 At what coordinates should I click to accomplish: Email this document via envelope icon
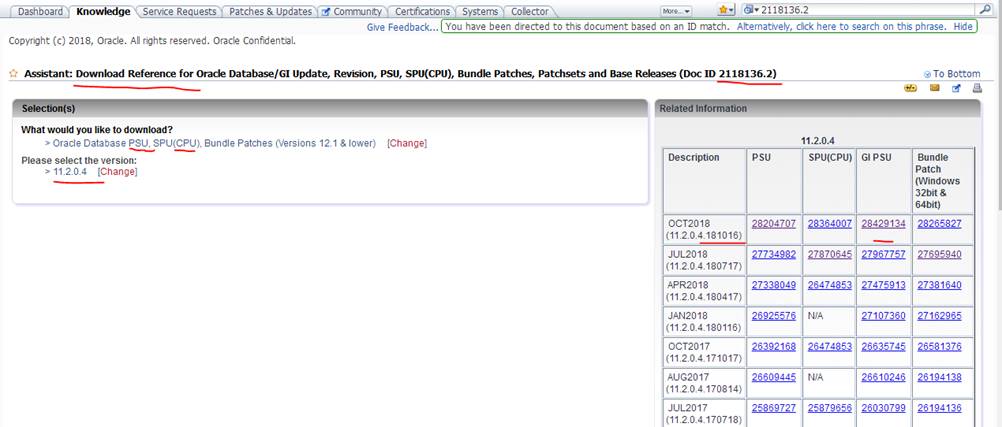[x=935, y=89]
